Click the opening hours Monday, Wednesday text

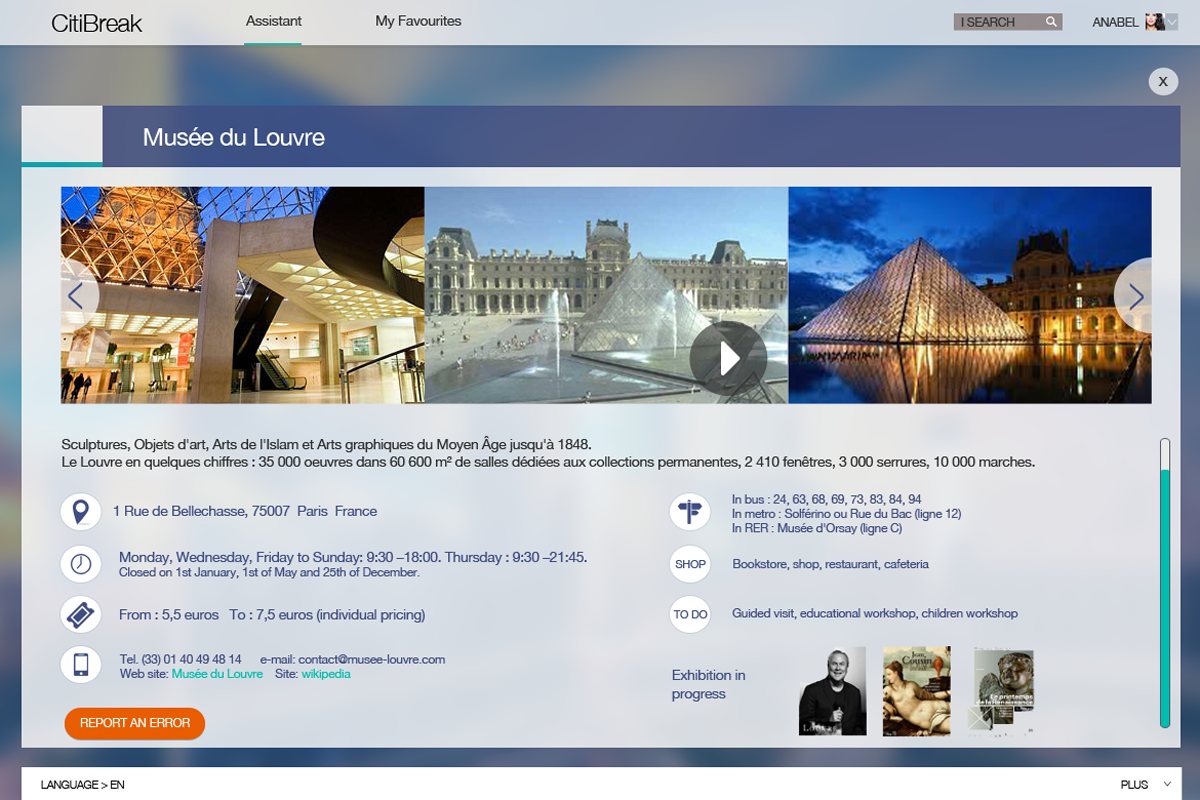coord(353,557)
